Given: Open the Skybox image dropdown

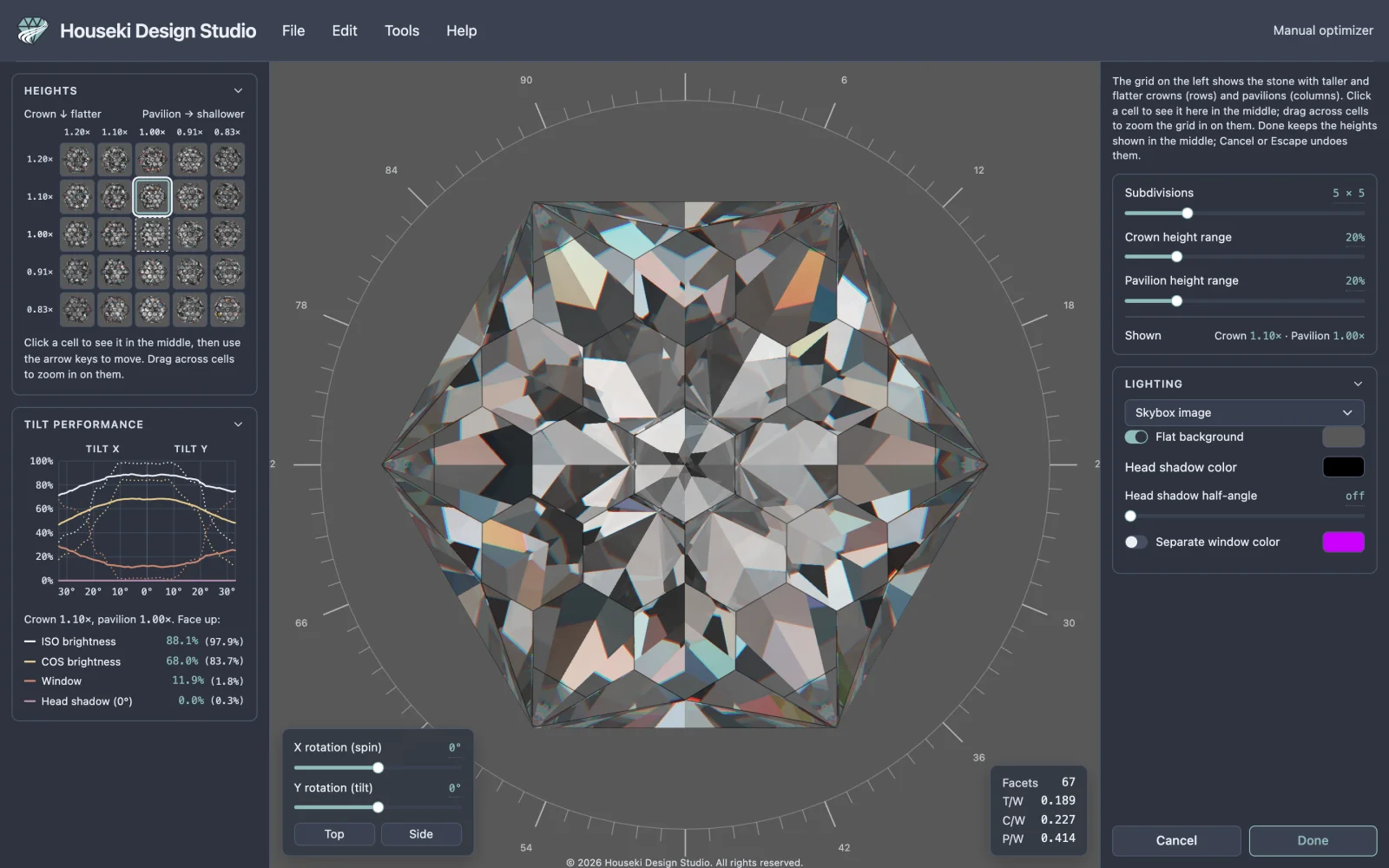Looking at the screenshot, I should click(x=1244, y=412).
